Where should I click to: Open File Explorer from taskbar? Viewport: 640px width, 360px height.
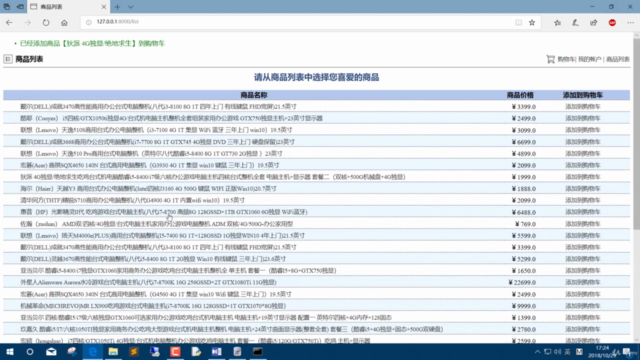pos(113,351)
